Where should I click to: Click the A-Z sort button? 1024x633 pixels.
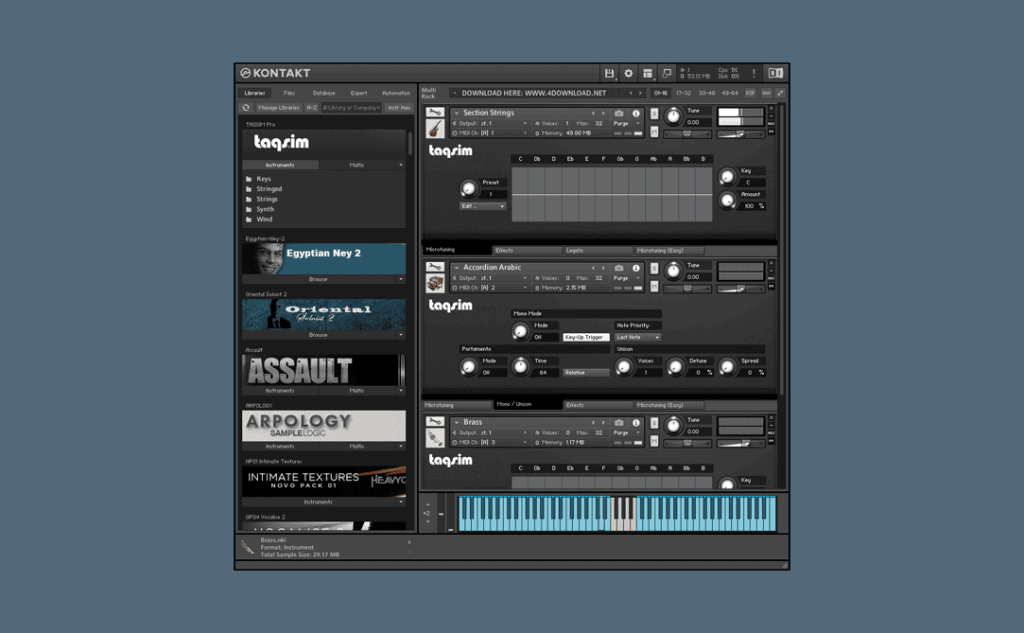[312, 108]
